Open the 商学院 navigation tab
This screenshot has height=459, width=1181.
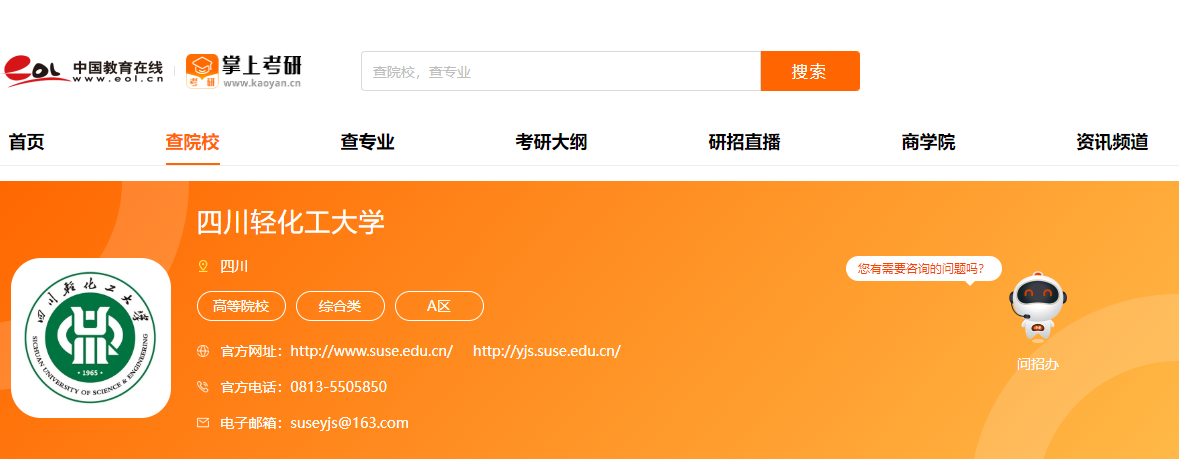click(x=928, y=142)
